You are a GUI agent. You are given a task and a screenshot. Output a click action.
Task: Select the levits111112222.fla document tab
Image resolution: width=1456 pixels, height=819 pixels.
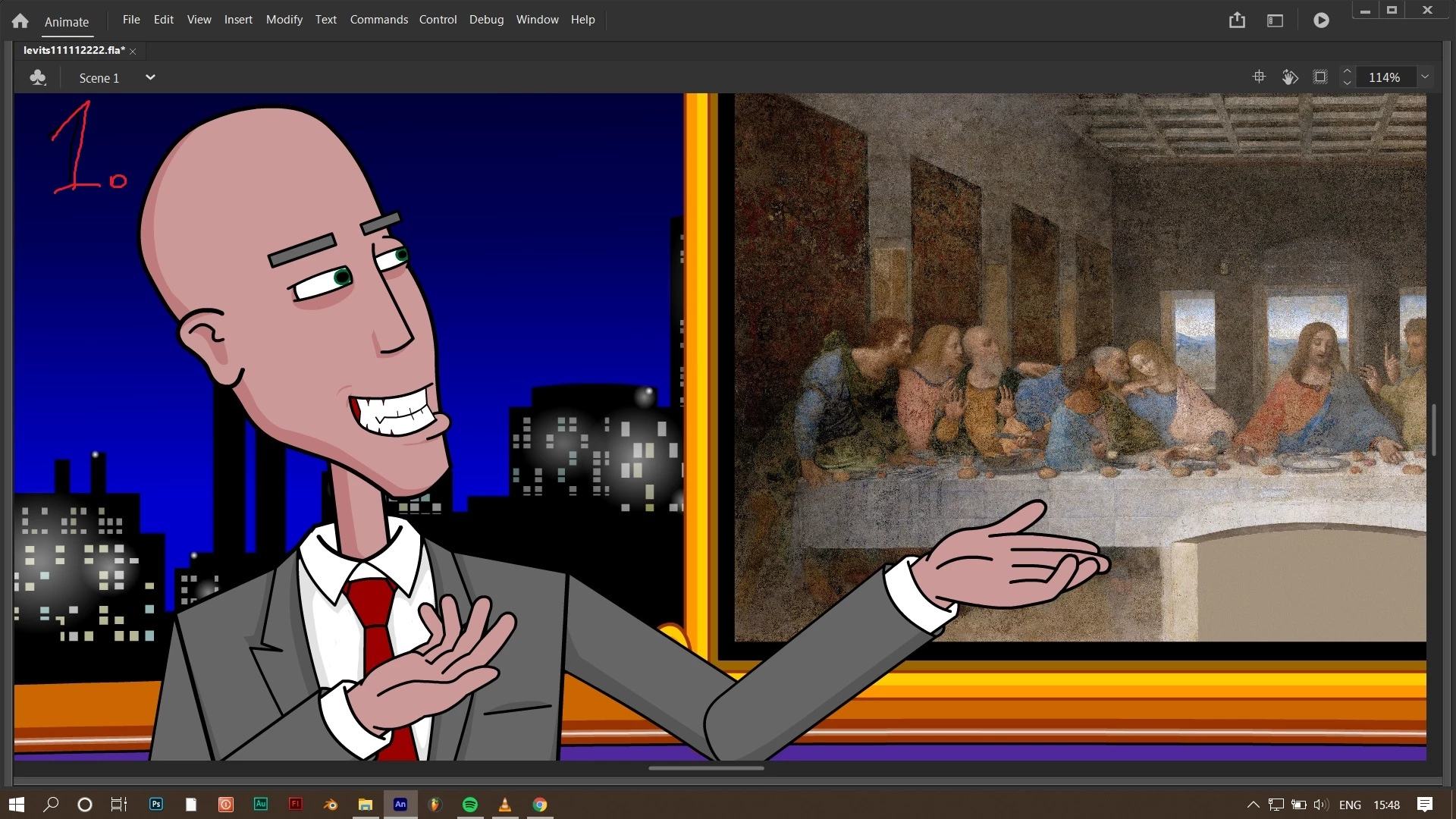[74, 50]
